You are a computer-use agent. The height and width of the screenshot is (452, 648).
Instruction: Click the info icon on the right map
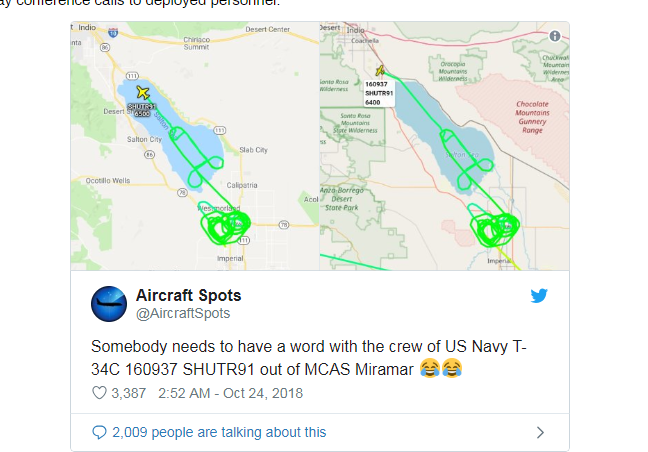pyautogui.click(x=554, y=35)
